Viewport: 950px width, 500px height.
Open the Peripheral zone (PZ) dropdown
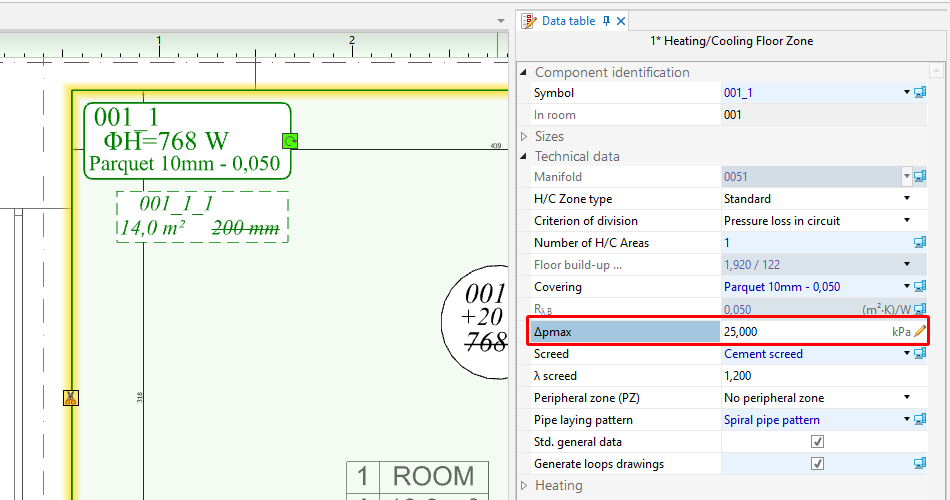click(x=907, y=398)
